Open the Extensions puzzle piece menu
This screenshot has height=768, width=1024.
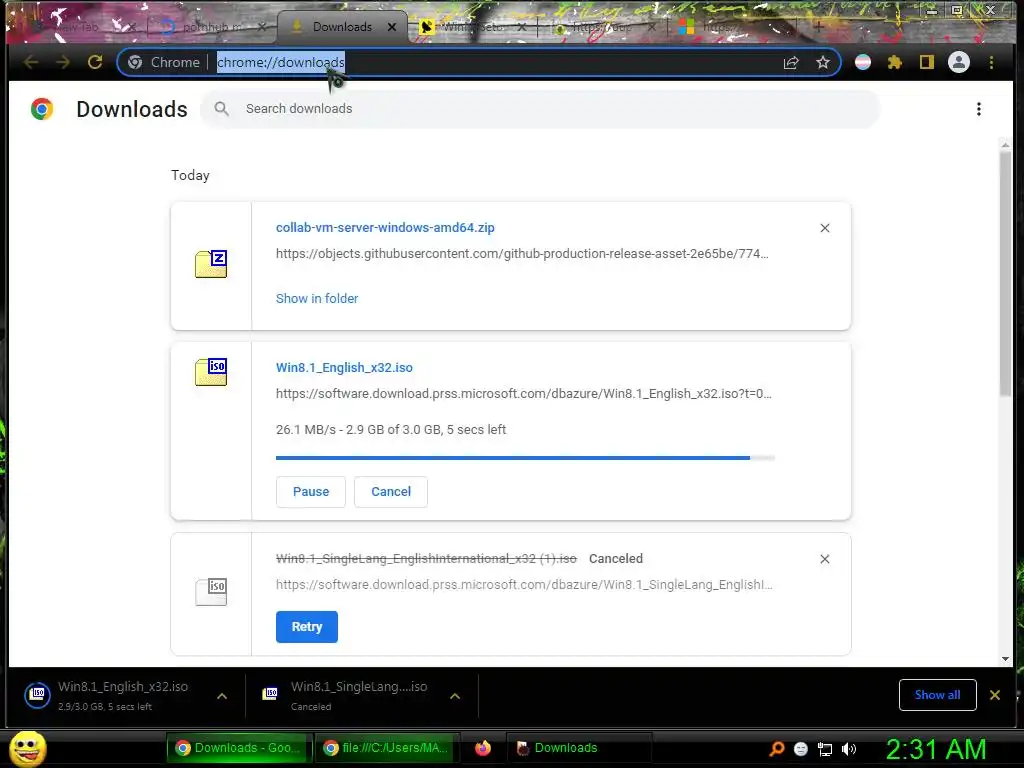pyautogui.click(x=895, y=62)
